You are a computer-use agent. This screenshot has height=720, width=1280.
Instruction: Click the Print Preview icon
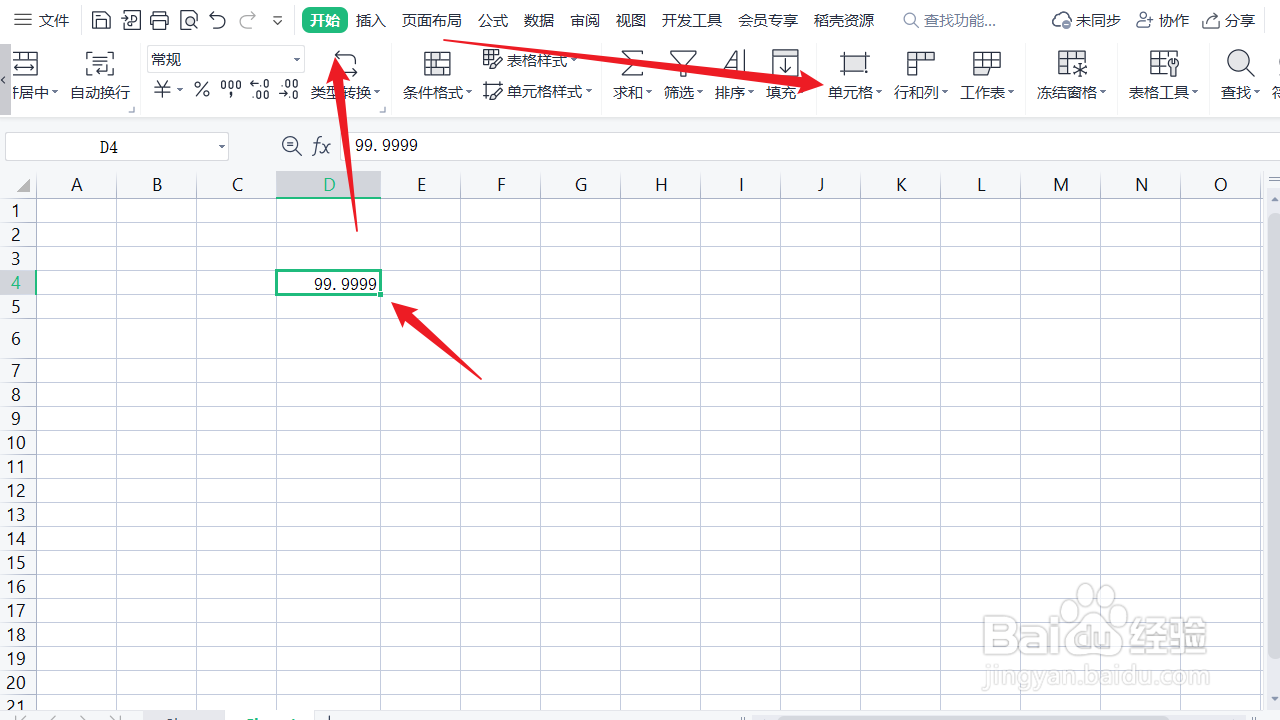coord(188,20)
